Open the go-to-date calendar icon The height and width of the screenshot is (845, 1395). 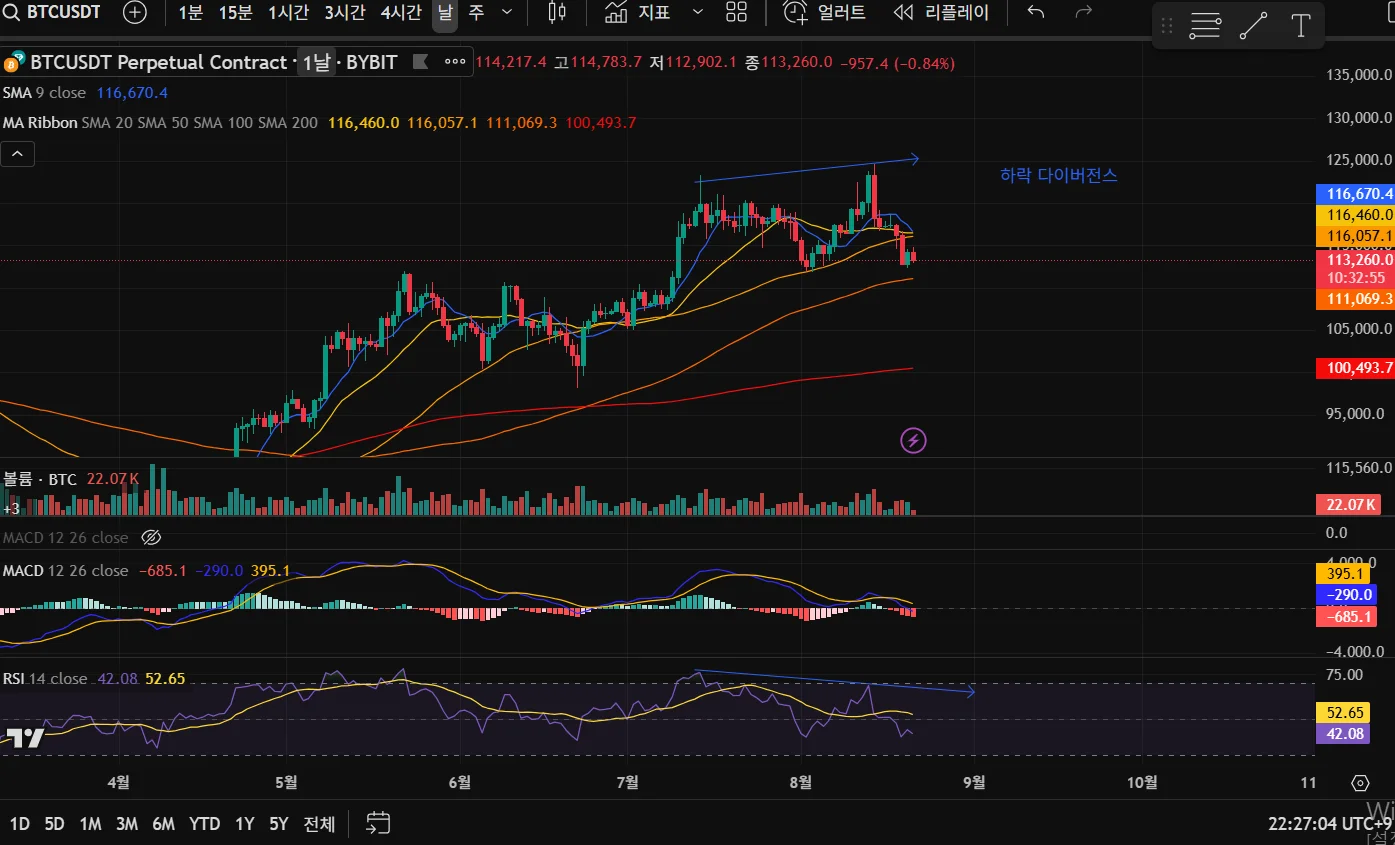[378, 824]
